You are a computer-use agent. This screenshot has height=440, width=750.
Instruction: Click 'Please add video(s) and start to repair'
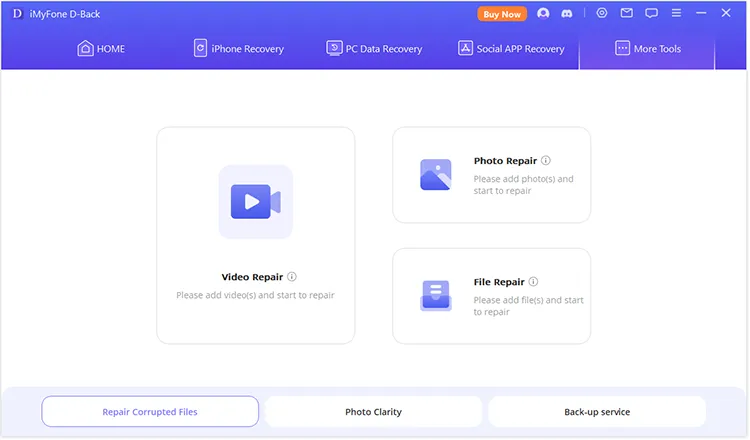tap(255, 296)
